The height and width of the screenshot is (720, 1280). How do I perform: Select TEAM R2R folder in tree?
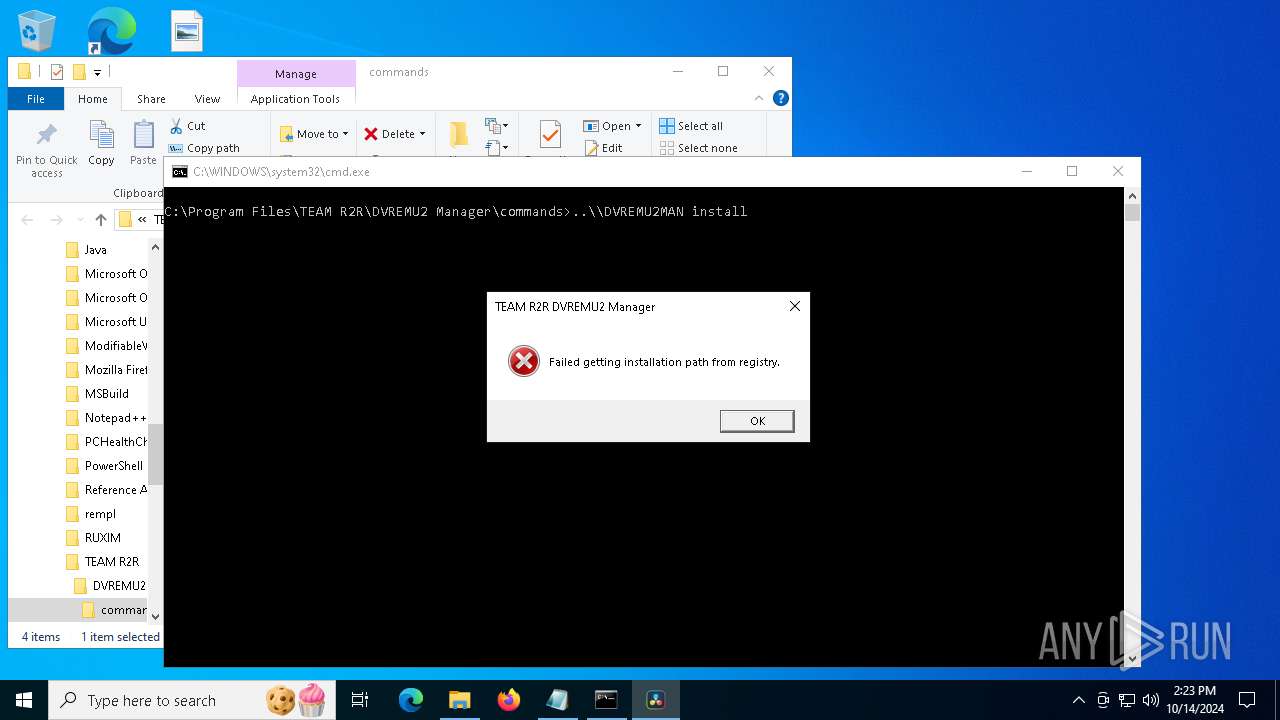102,562
